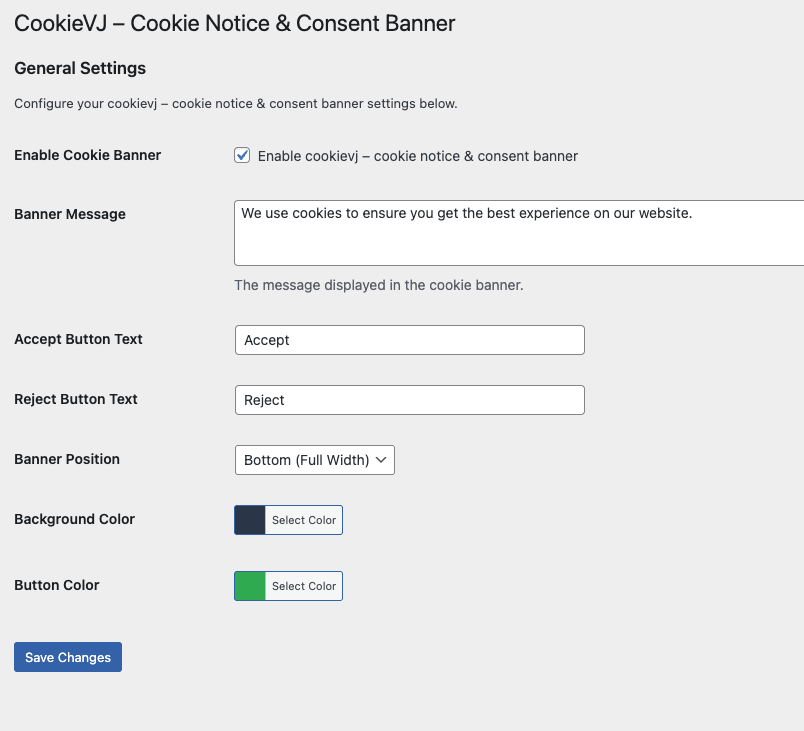Click Save Changes
This screenshot has width=804, height=731.
(x=67, y=657)
